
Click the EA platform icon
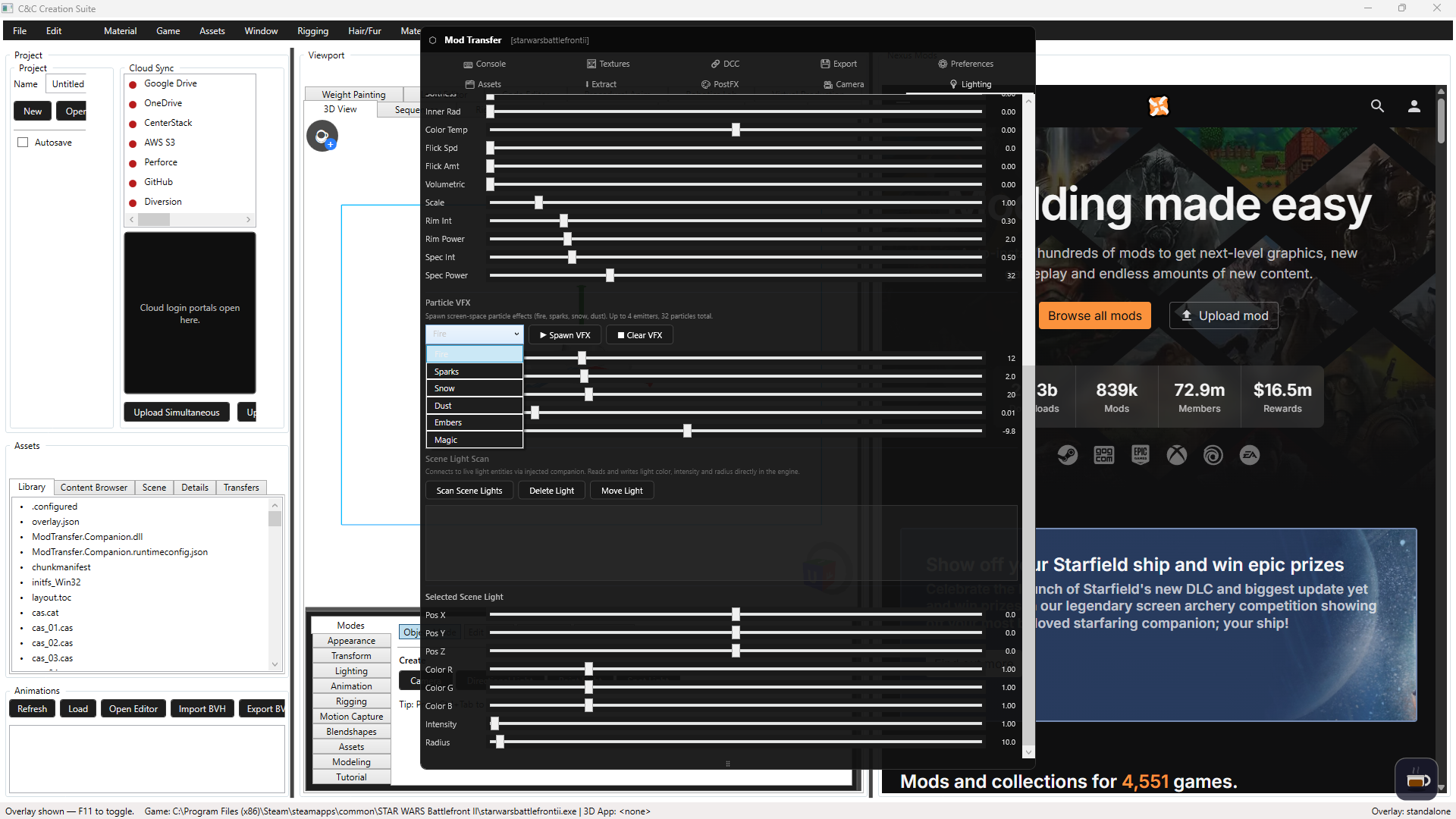tap(1249, 455)
